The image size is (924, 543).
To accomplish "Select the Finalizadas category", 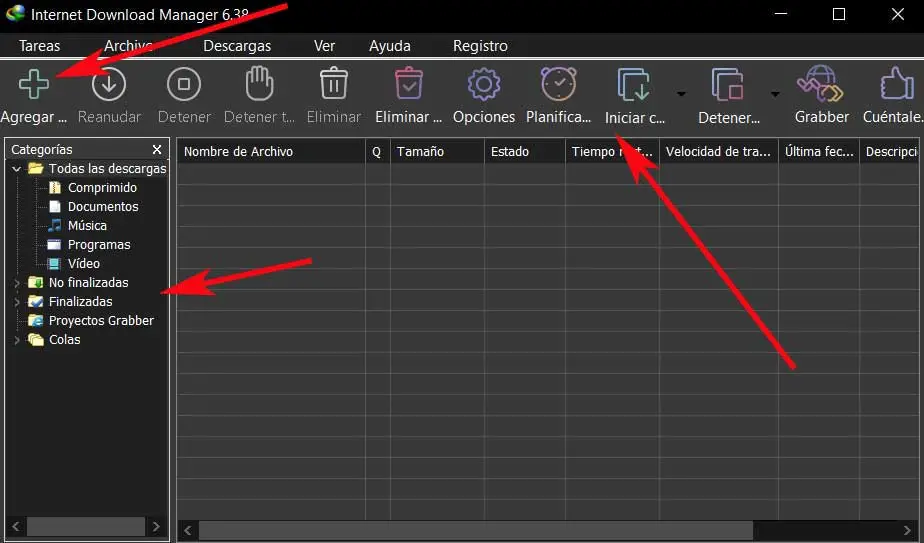I will click(x=80, y=301).
